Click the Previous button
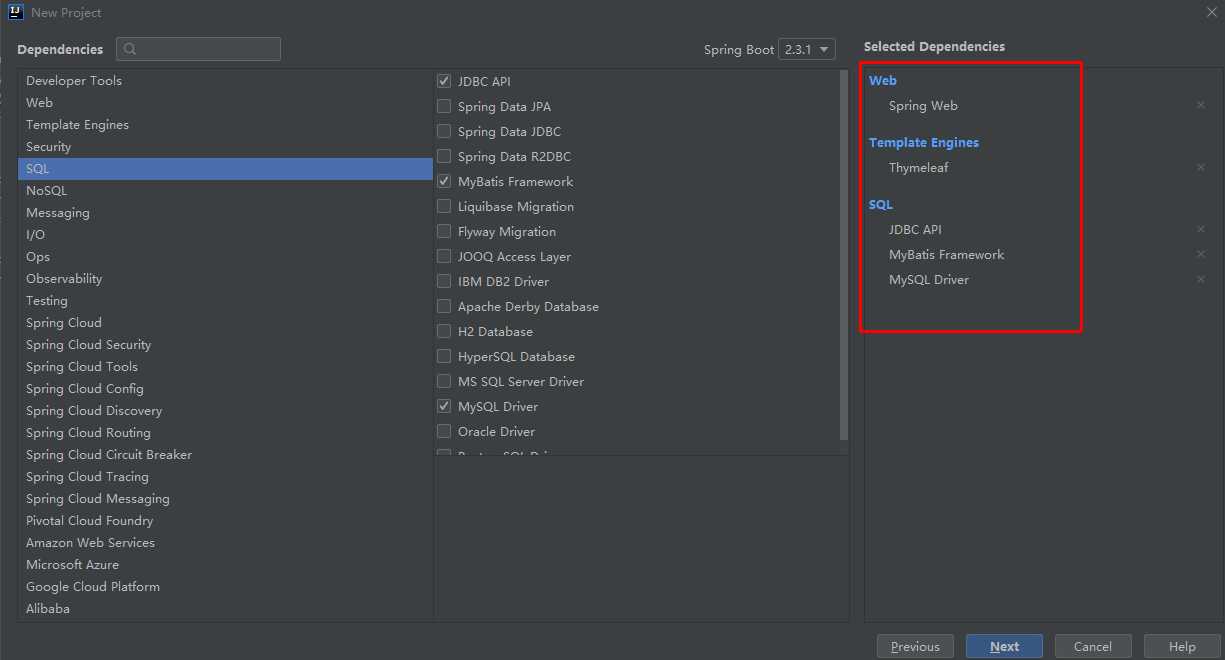1225x660 pixels. point(915,646)
